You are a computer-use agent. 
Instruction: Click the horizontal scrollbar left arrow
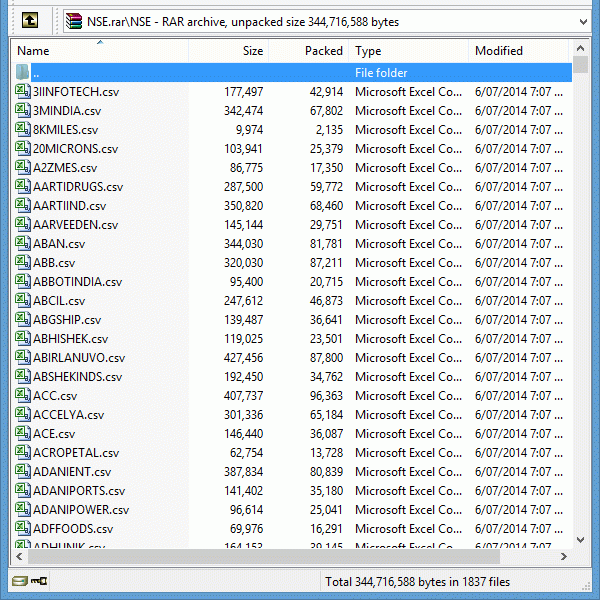19,557
